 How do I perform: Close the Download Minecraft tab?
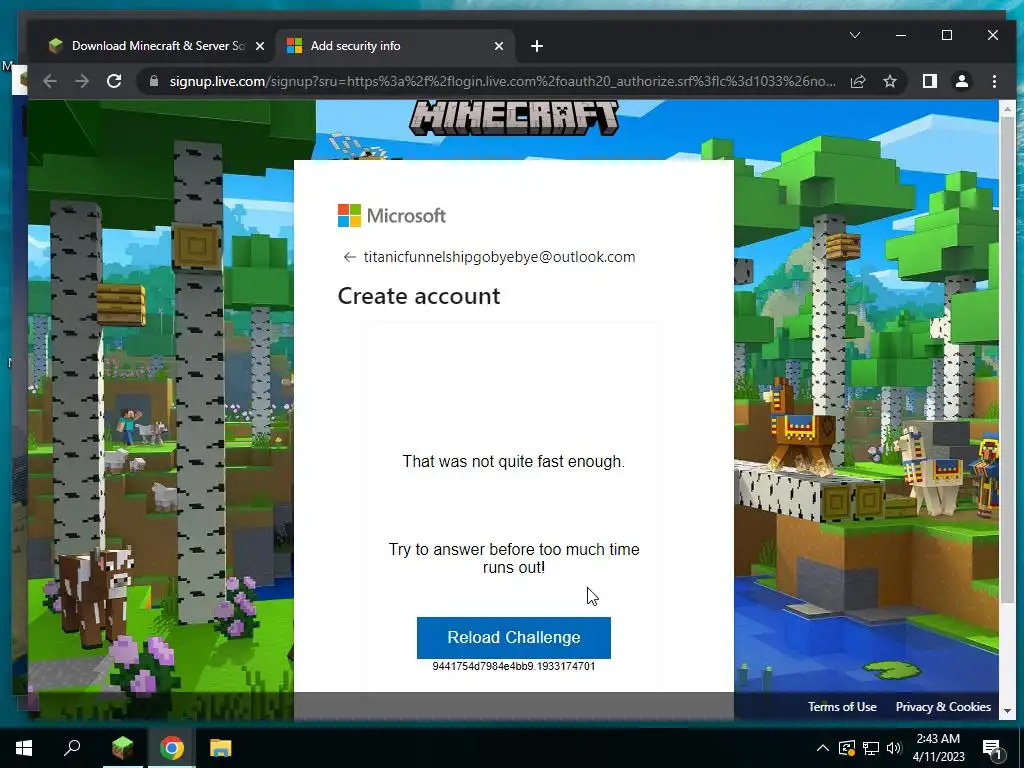click(260, 46)
